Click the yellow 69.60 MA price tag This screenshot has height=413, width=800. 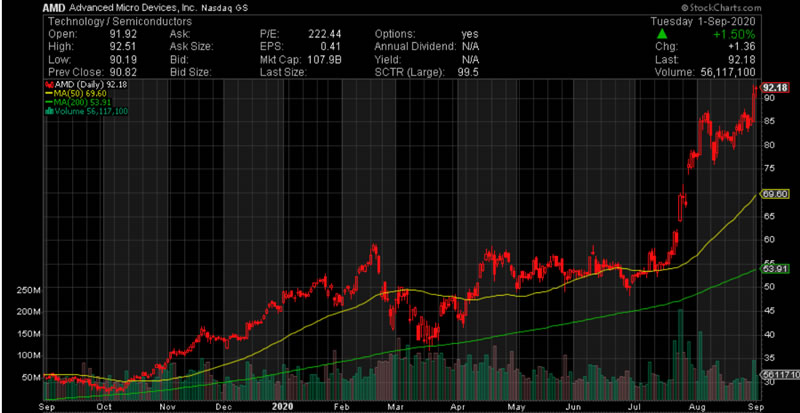pyautogui.click(x=775, y=194)
